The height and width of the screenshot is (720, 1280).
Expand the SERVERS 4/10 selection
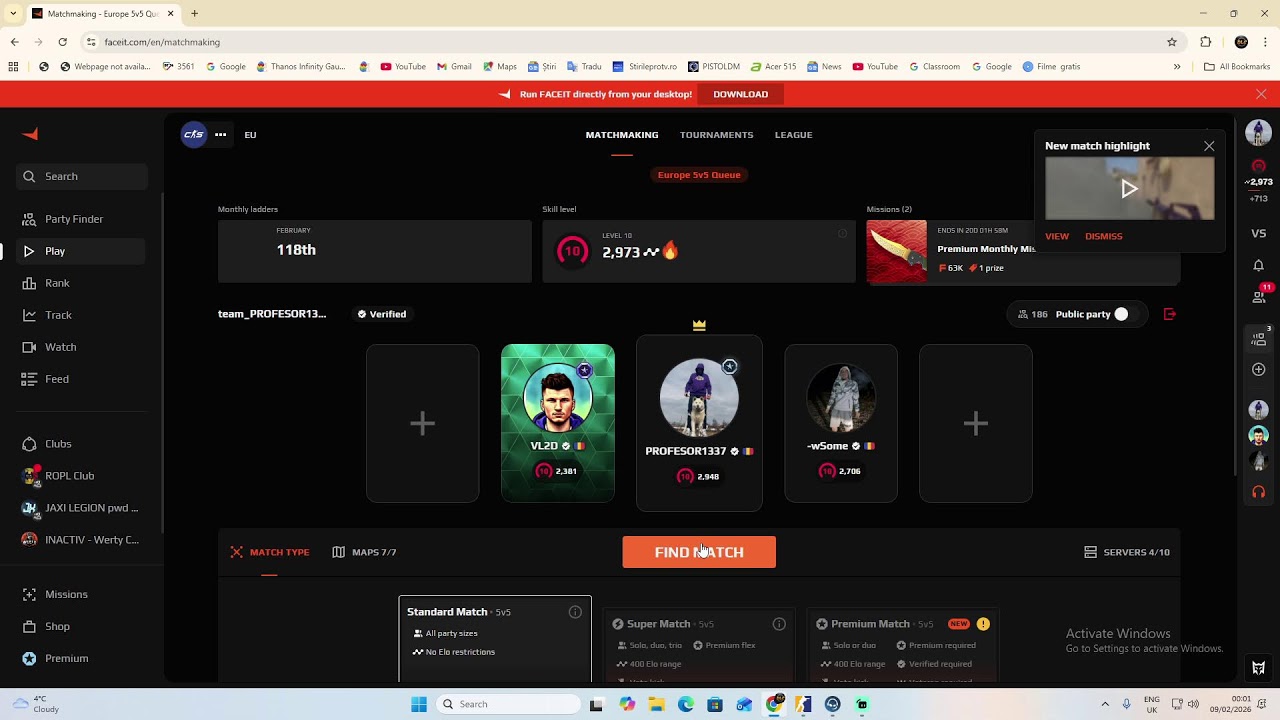[1127, 552]
